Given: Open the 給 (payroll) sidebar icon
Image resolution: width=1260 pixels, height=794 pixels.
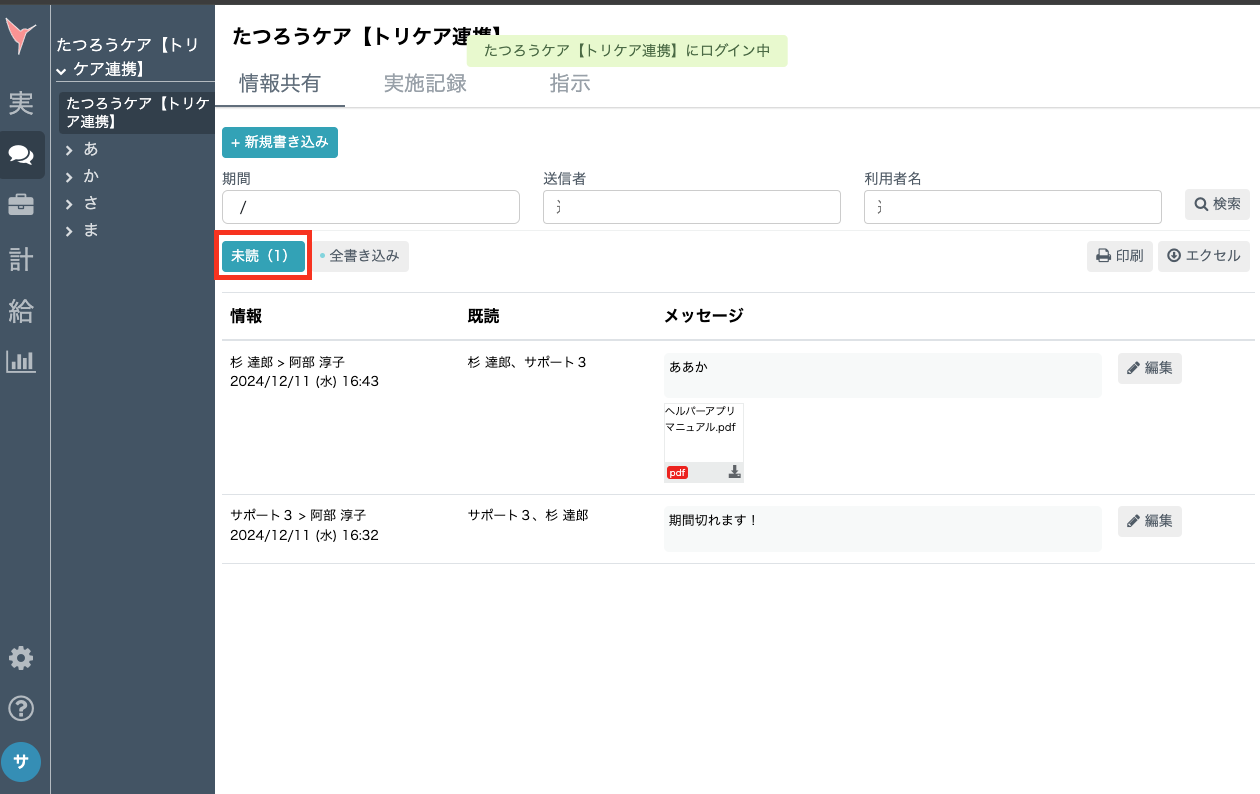Looking at the screenshot, I should coord(21,310).
